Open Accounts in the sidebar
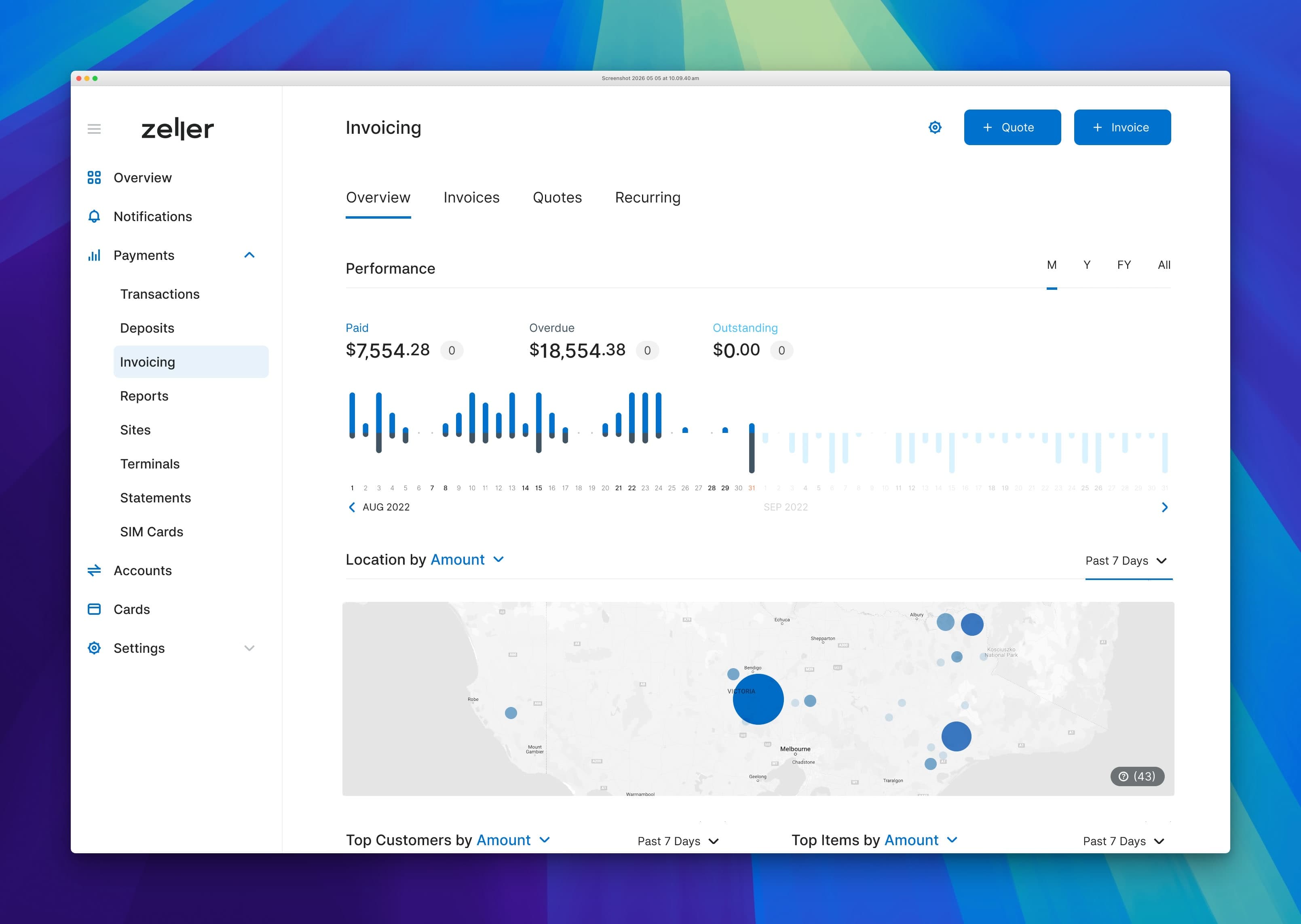Viewport: 1301px width, 924px height. click(x=142, y=570)
